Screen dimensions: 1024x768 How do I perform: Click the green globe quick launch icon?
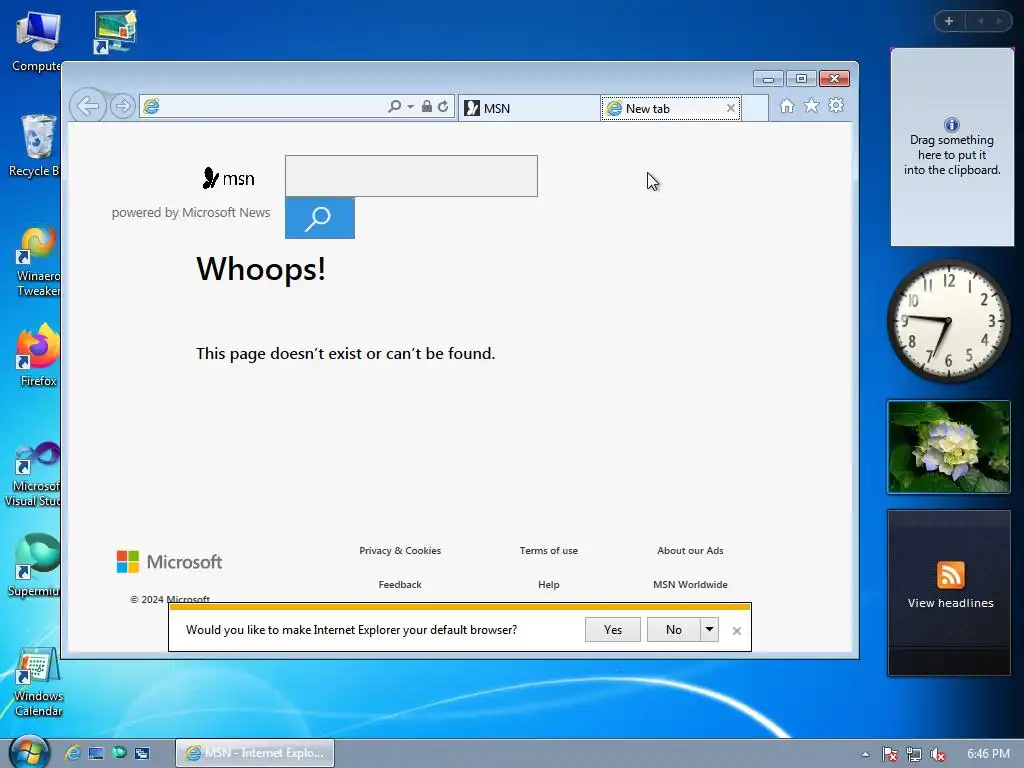pos(119,753)
